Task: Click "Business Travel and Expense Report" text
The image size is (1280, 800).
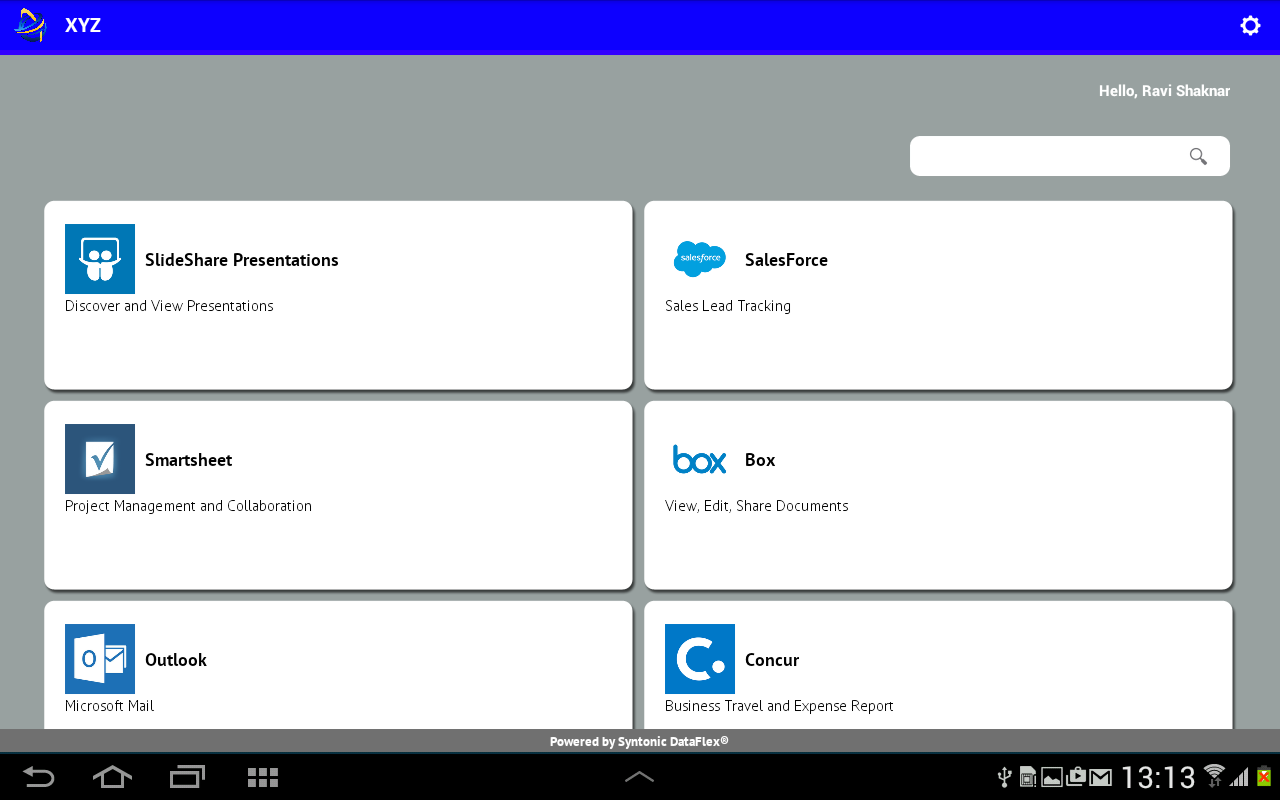Action: pos(779,706)
